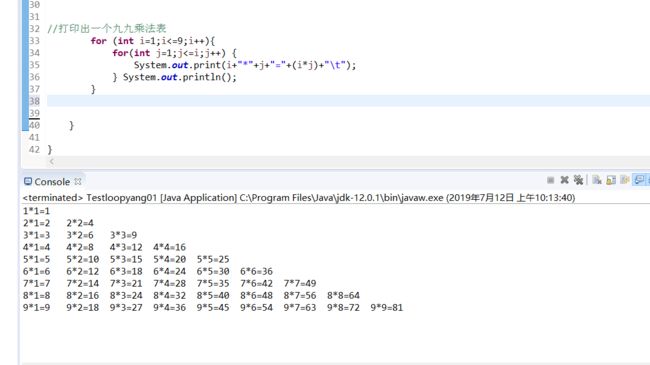The image size is (650, 365).
Task: Click the highlighted empty line 38 in the editor
Action: pos(348,101)
